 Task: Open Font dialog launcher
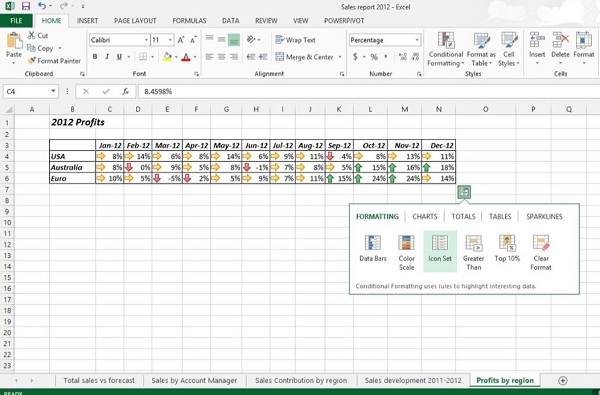click(x=197, y=74)
